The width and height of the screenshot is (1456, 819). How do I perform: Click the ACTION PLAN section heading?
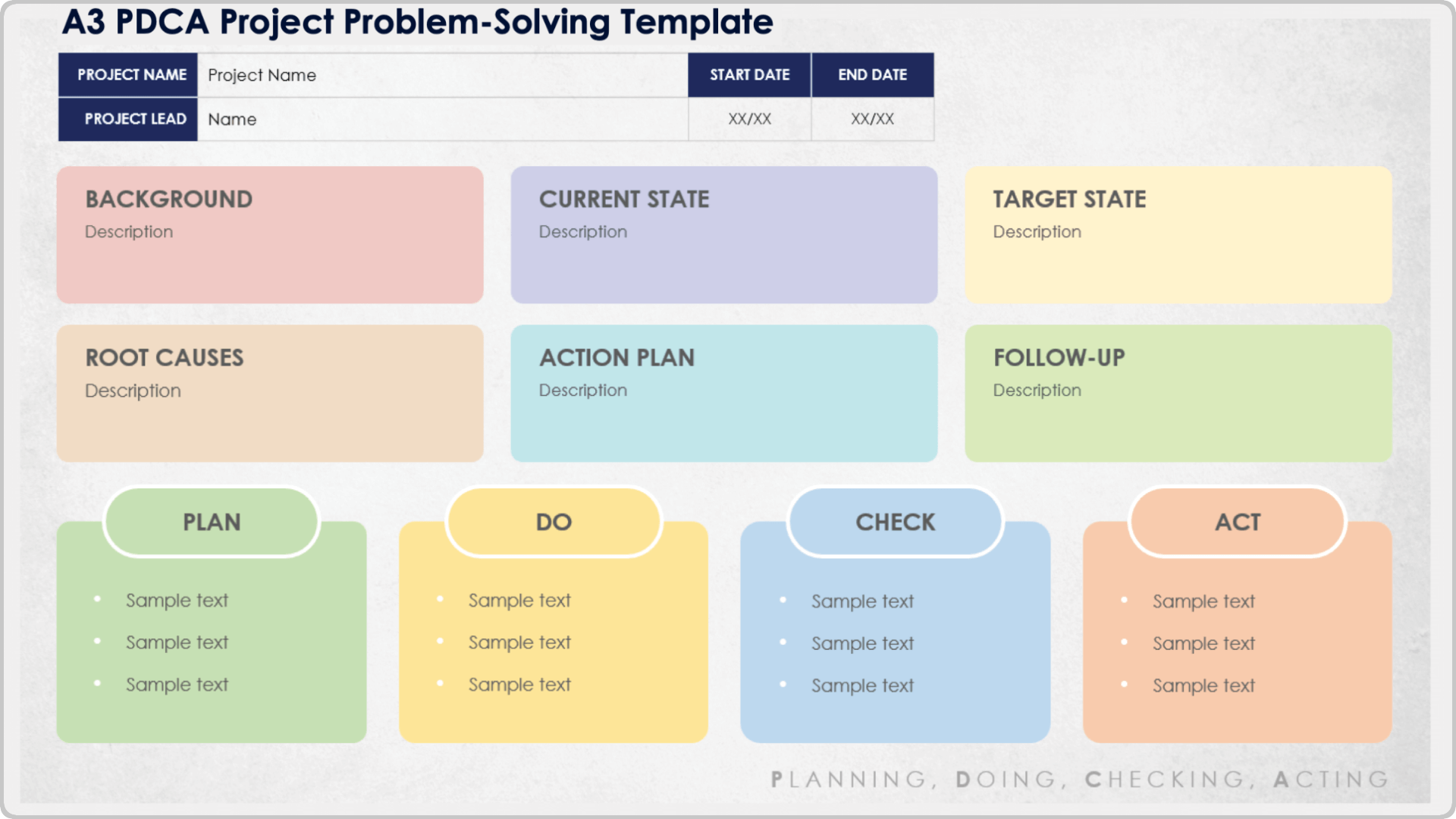617,358
